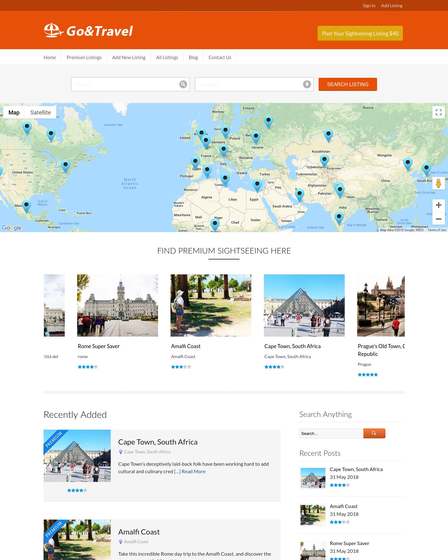Click Cape Town premium listing image

(x=77, y=456)
